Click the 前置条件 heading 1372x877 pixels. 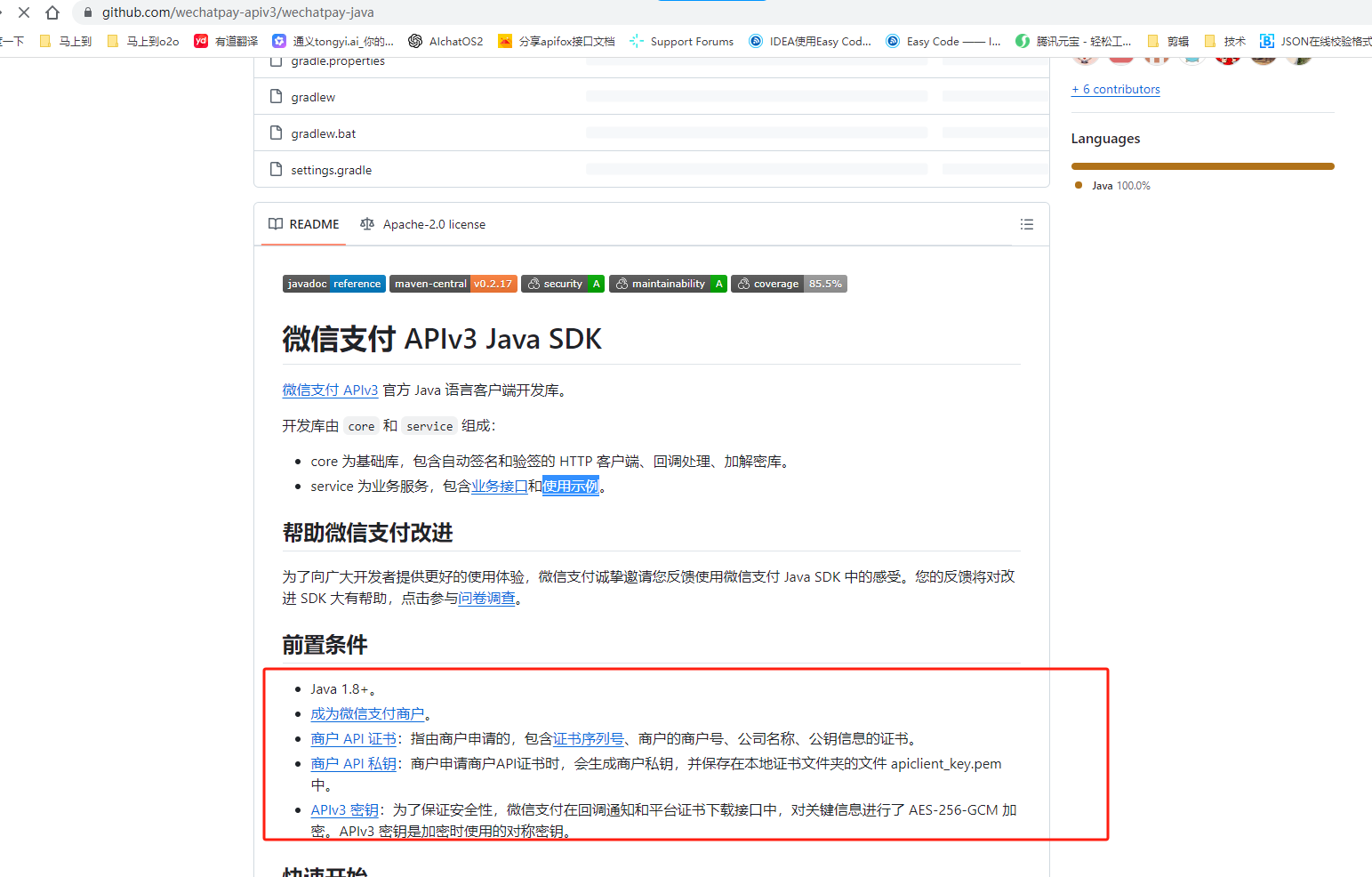(325, 644)
